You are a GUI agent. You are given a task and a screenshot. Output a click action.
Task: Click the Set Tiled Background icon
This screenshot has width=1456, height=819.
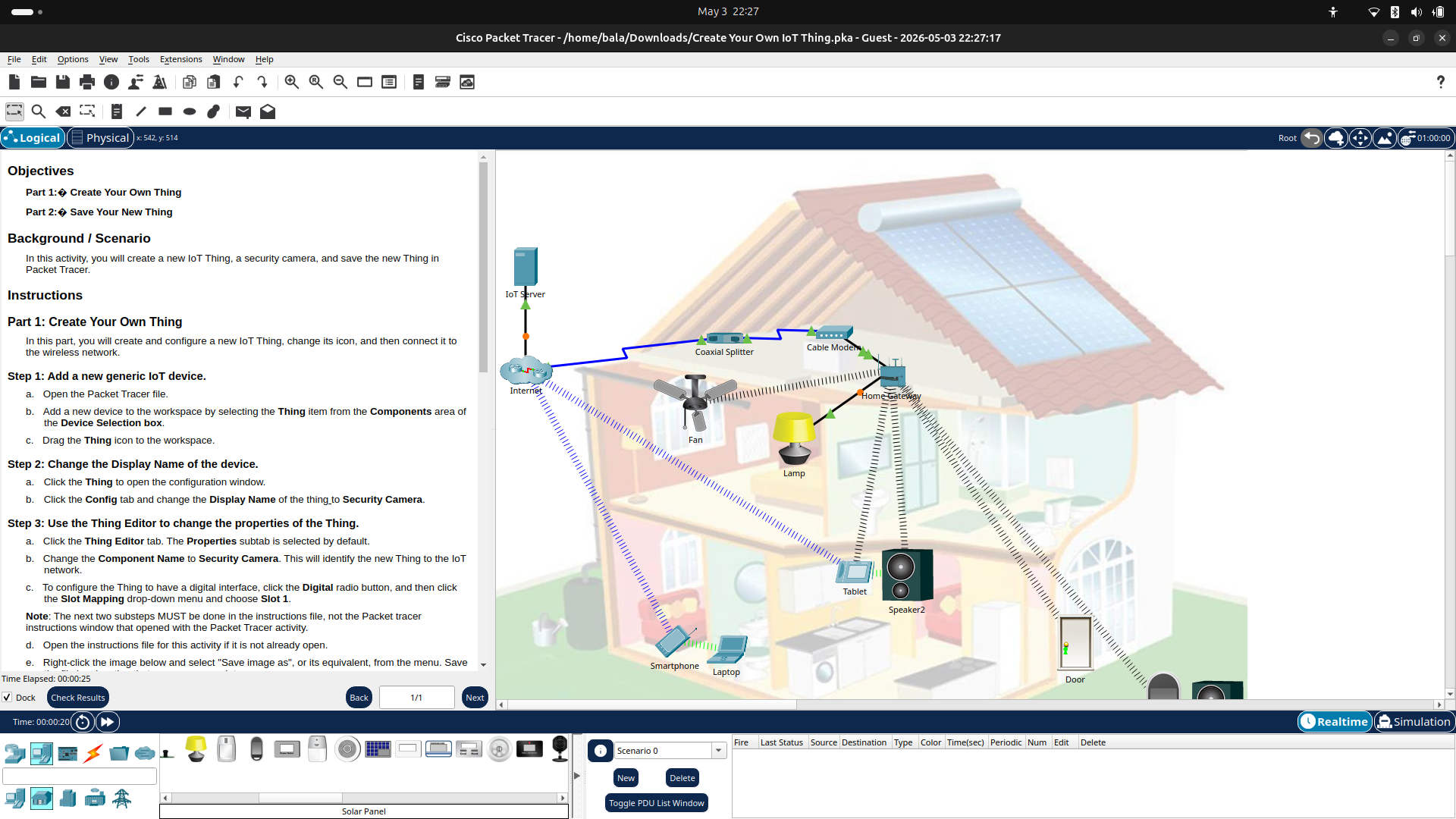tap(1385, 138)
